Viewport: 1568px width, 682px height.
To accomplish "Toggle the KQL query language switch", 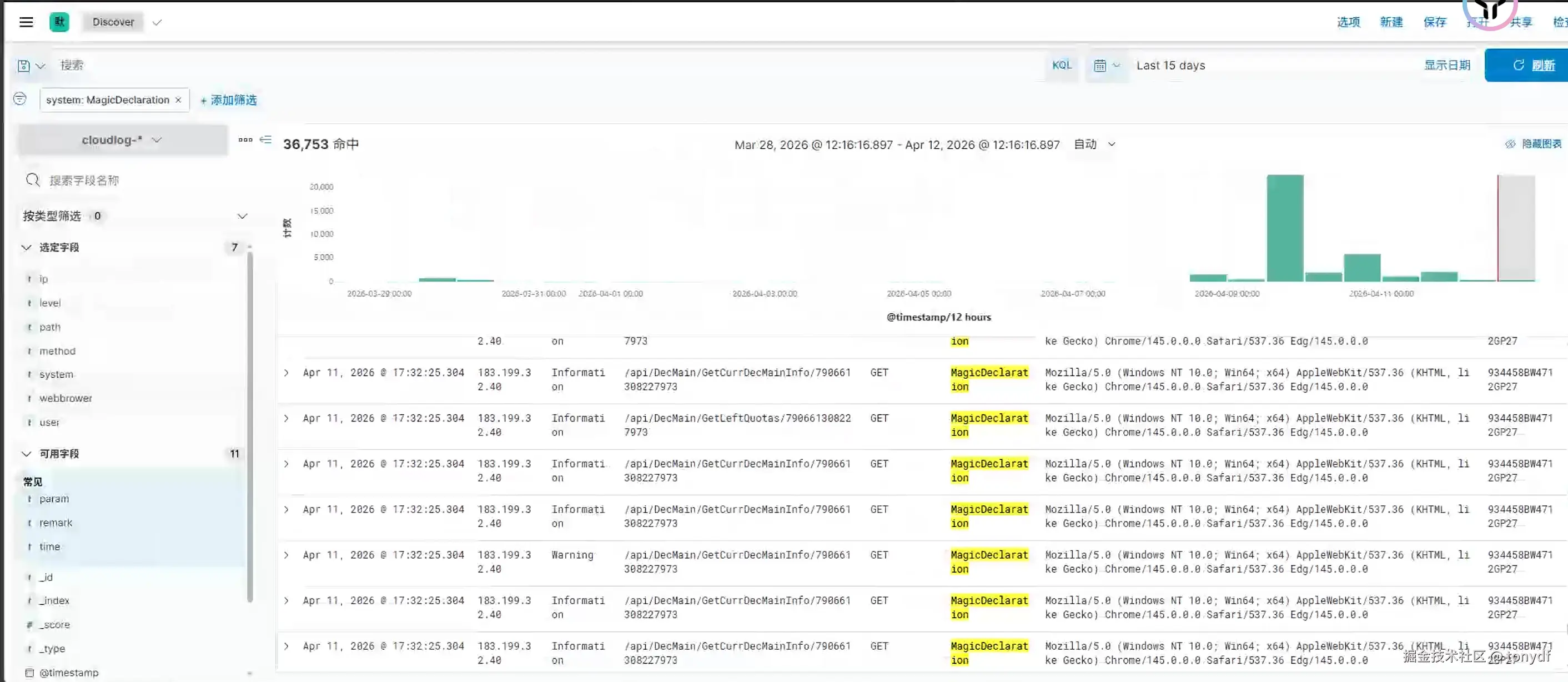I will 1062,65.
